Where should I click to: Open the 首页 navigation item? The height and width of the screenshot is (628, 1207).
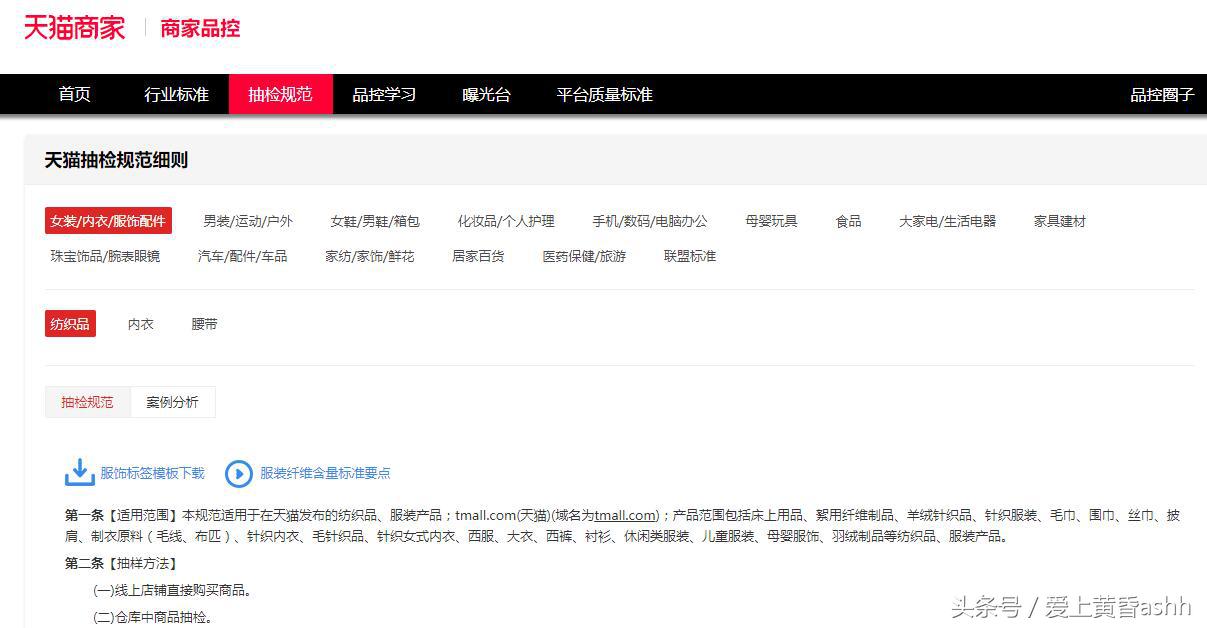click(x=75, y=94)
